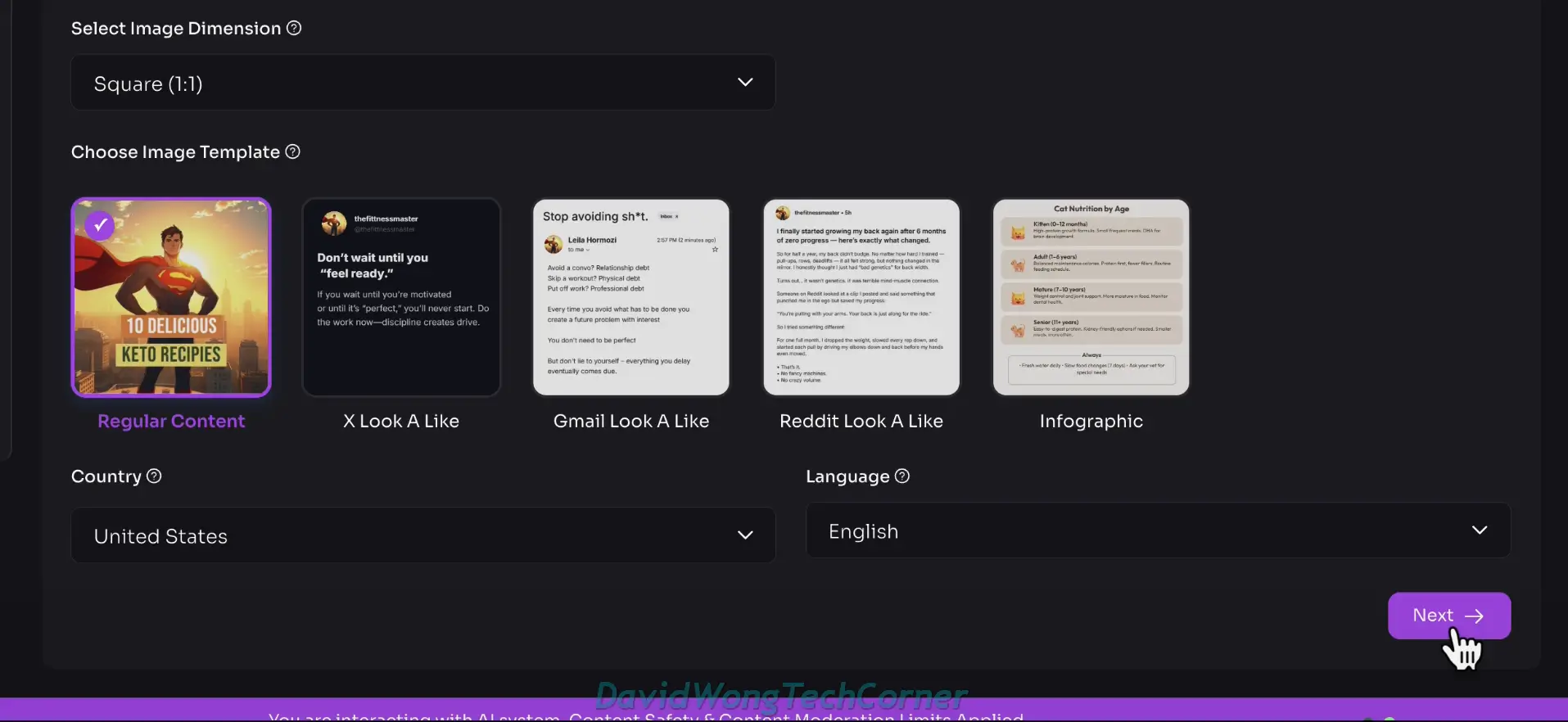Expand the United States country dropdown
This screenshot has height=722, width=1568.
(x=423, y=535)
